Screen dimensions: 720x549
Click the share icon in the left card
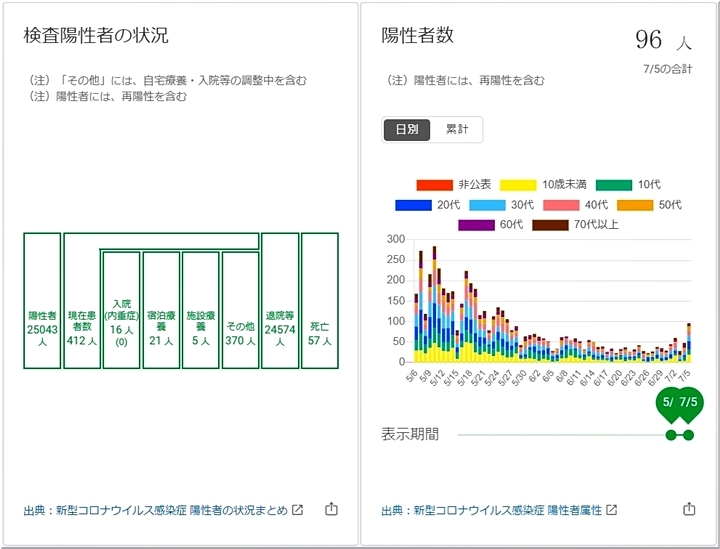pos(331,509)
